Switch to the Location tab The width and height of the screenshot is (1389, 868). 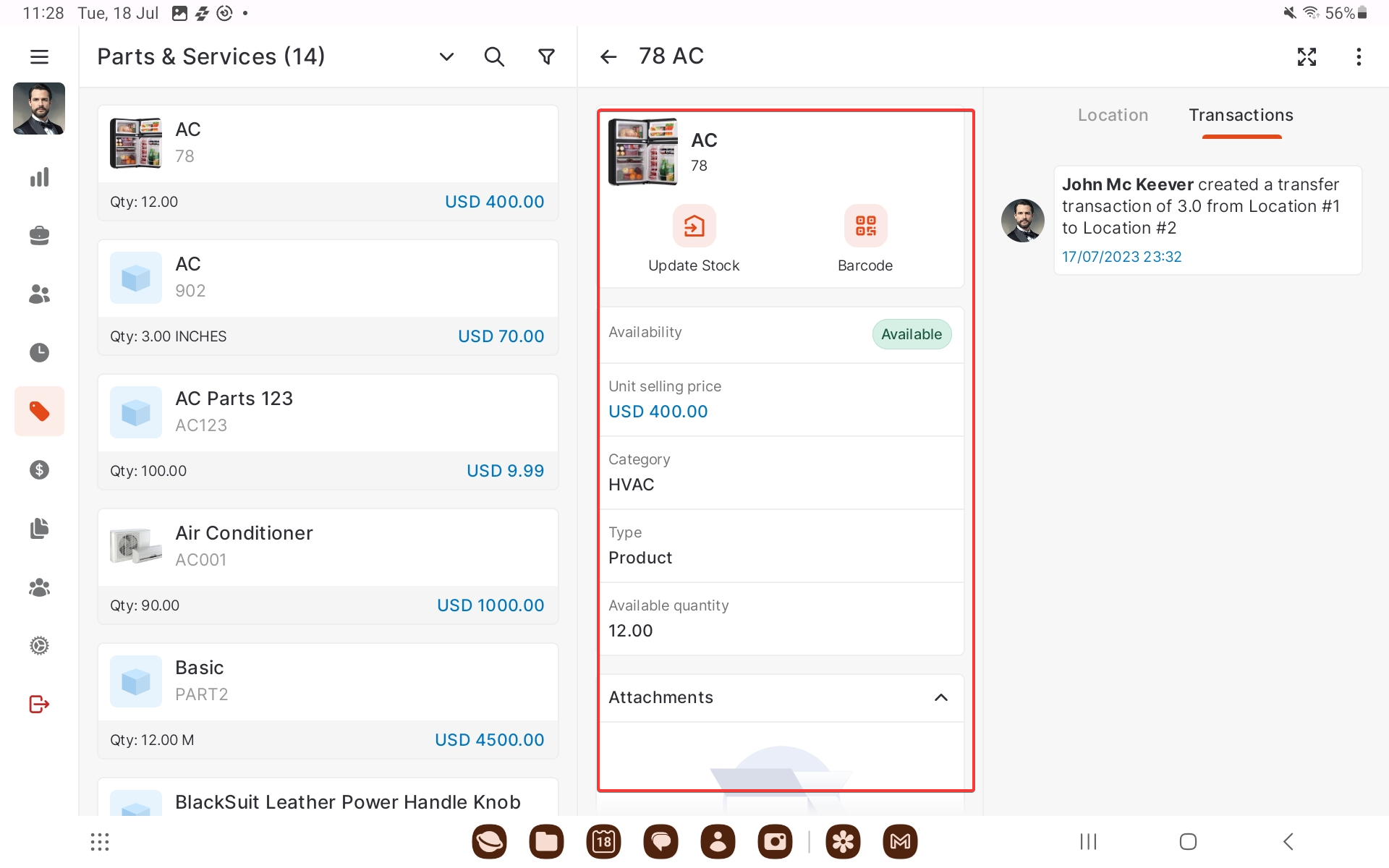coord(1113,115)
